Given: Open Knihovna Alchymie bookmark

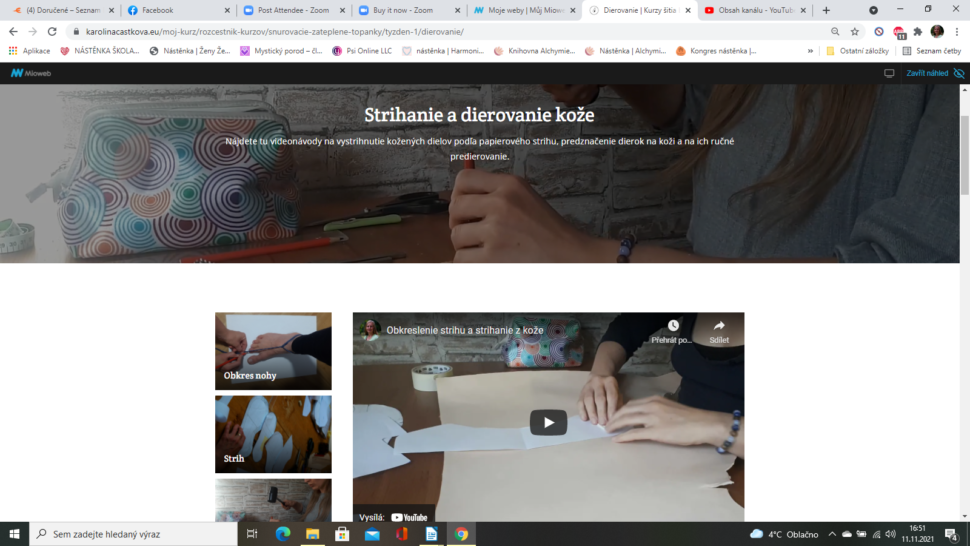Looking at the screenshot, I should click(x=534, y=51).
